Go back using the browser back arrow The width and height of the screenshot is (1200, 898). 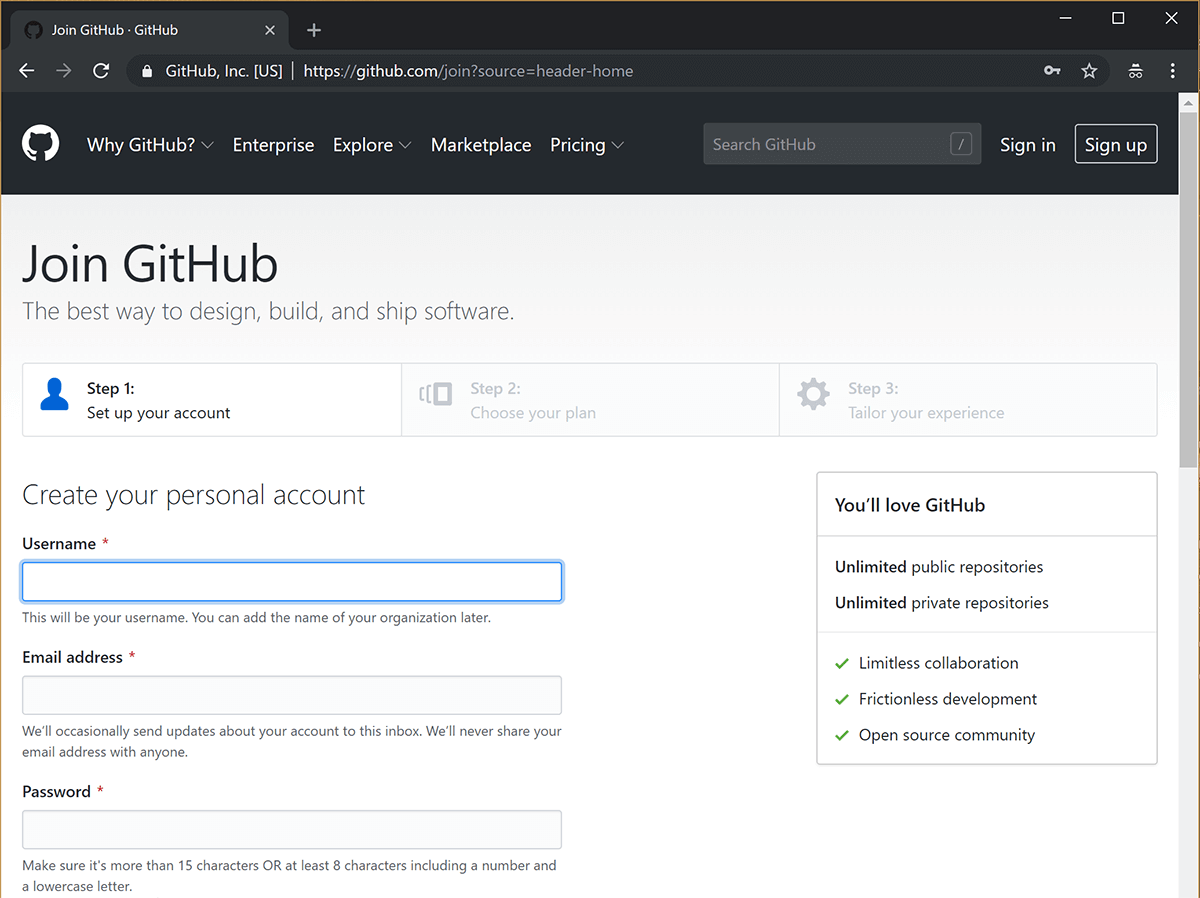coord(27,71)
